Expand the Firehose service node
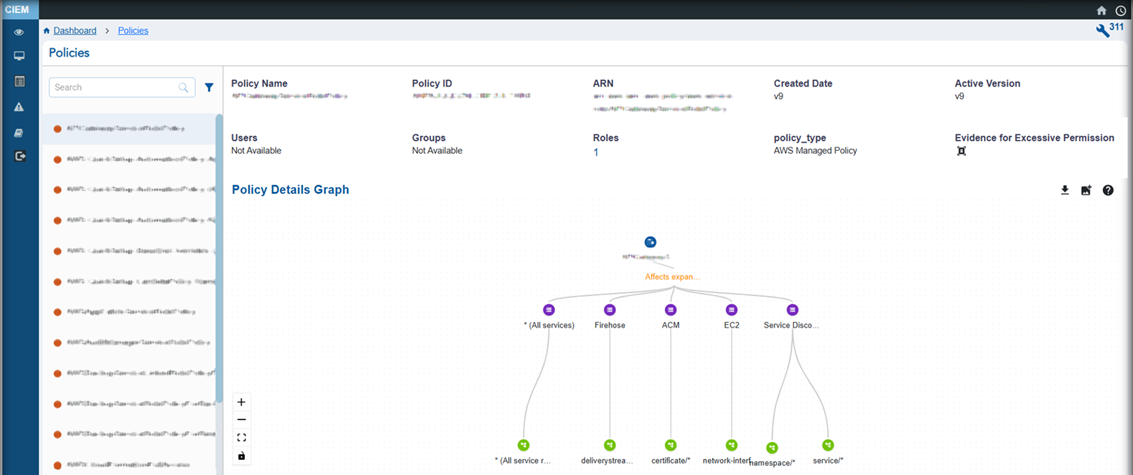The image size is (1133, 475). pos(609,310)
